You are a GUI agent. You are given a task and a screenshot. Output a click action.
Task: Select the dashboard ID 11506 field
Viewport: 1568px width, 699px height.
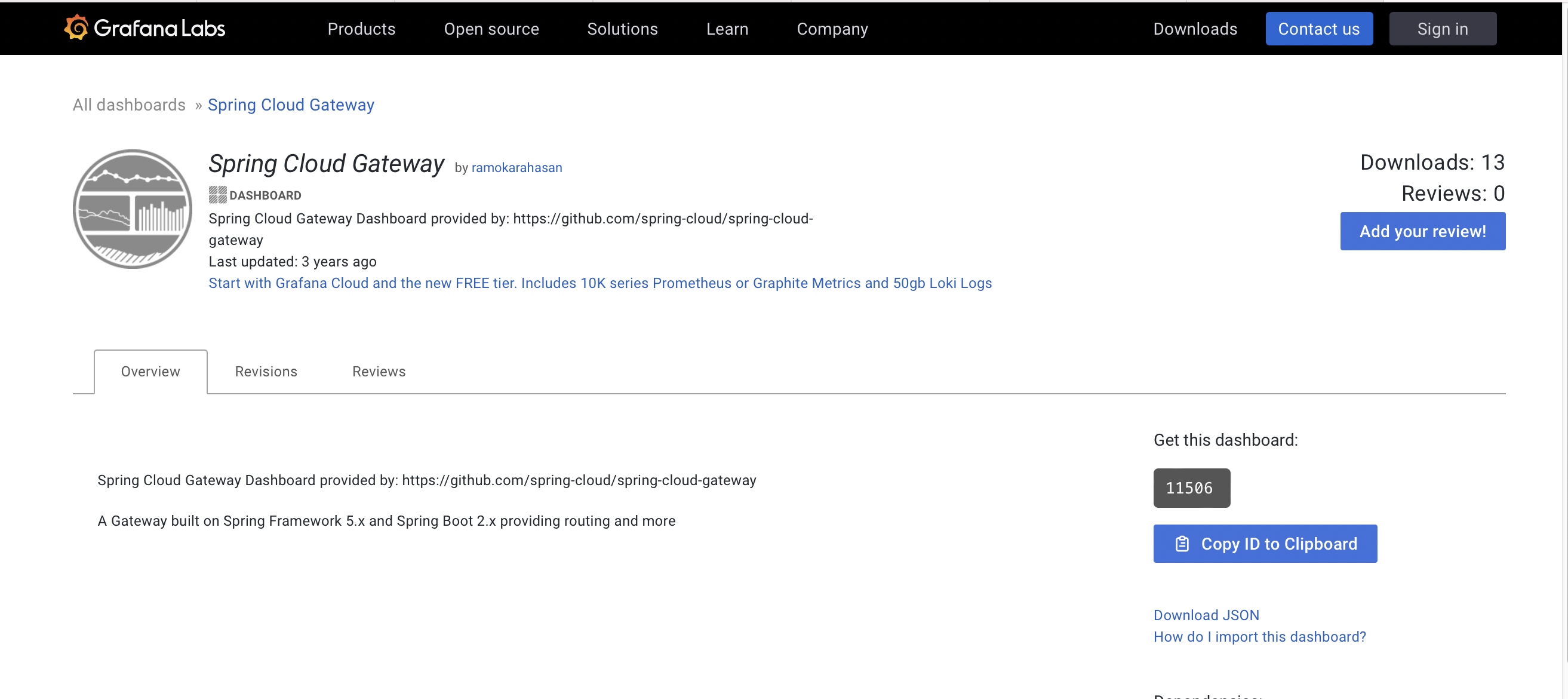(x=1191, y=488)
